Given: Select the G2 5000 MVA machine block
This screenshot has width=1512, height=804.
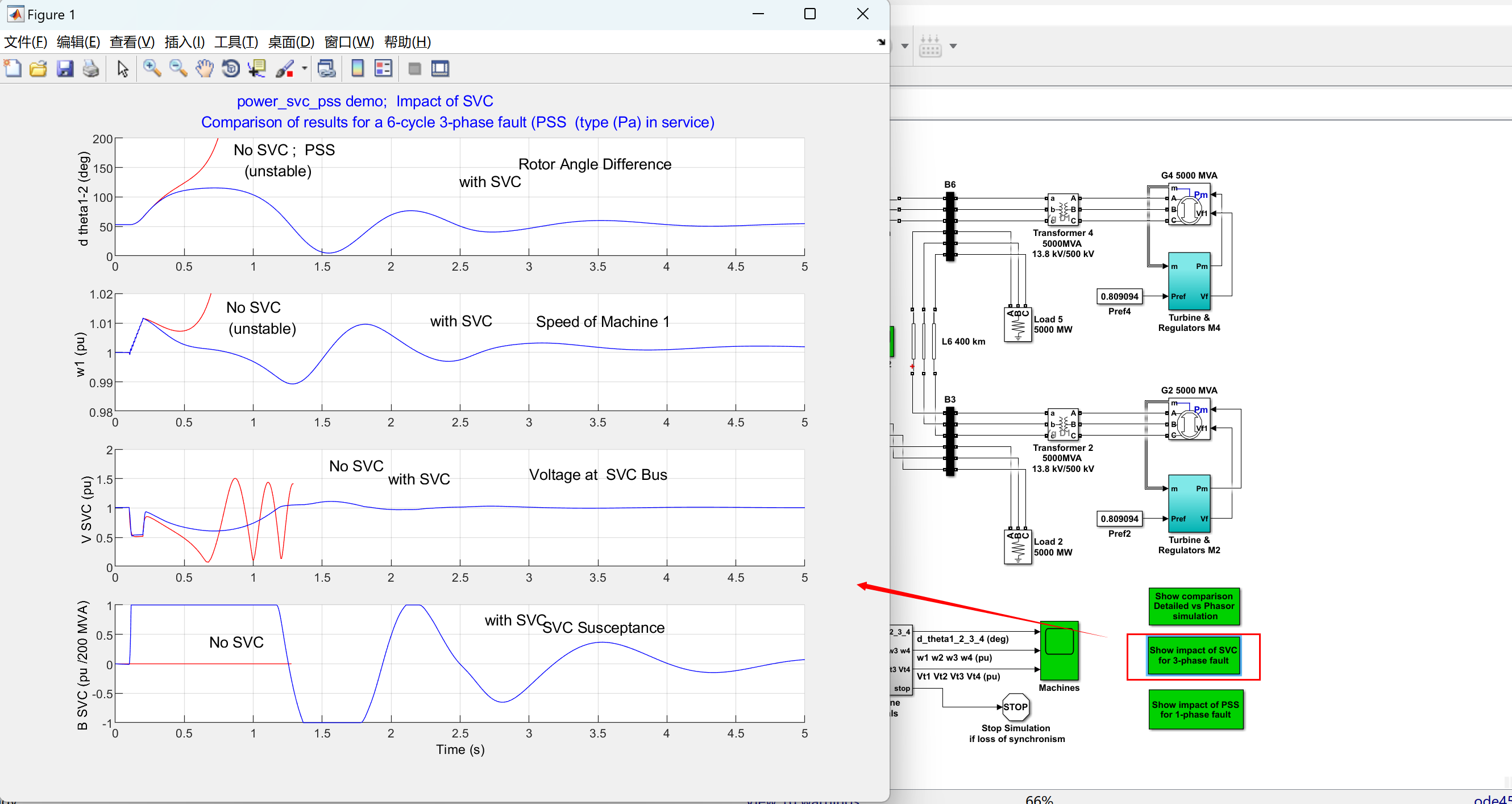Looking at the screenshot, I should pos(1189,419).
